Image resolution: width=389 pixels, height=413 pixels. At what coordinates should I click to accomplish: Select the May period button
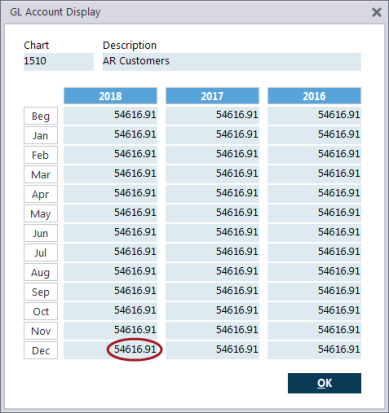click(x=41, y=214)
